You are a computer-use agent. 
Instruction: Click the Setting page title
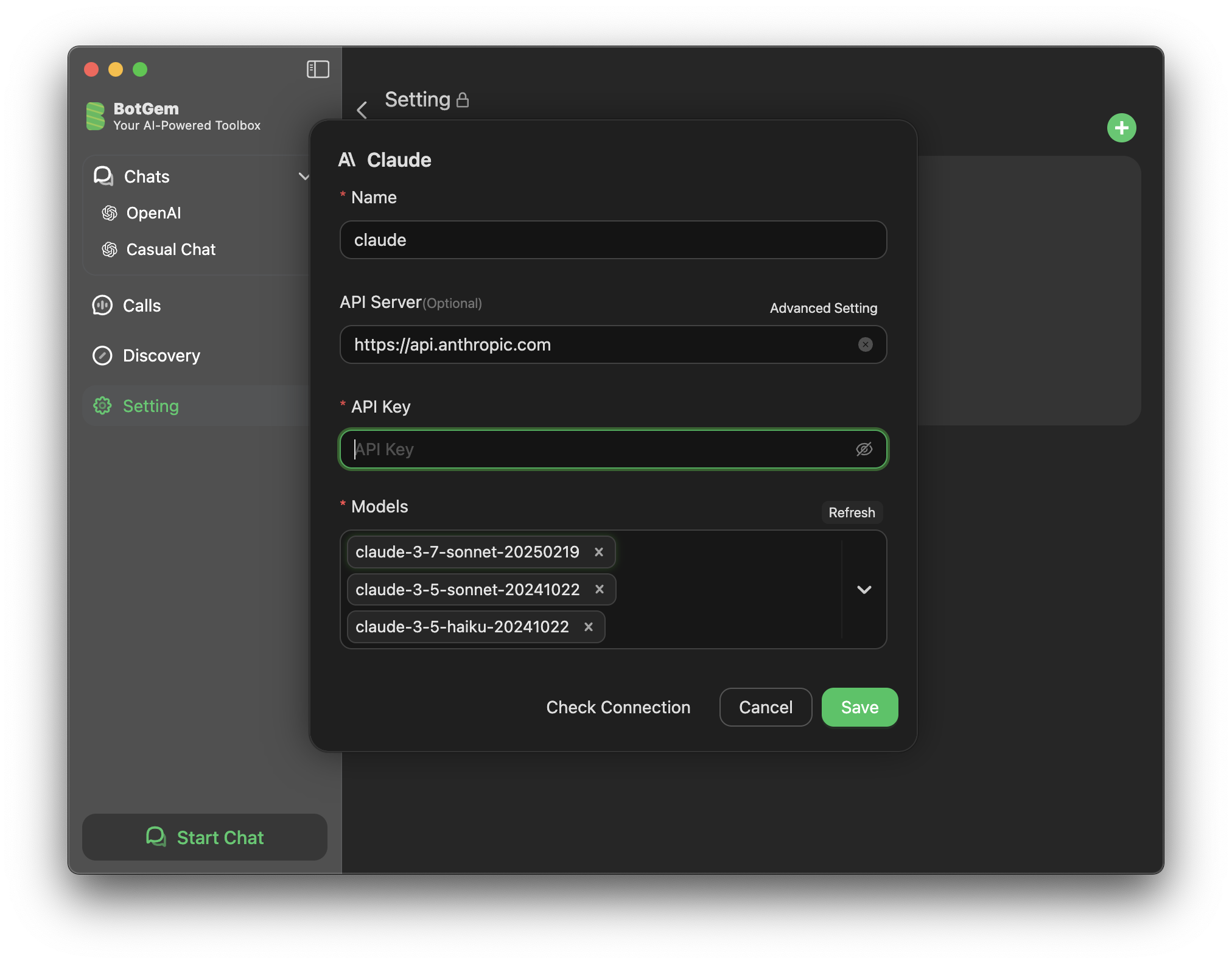click(418, 99)
